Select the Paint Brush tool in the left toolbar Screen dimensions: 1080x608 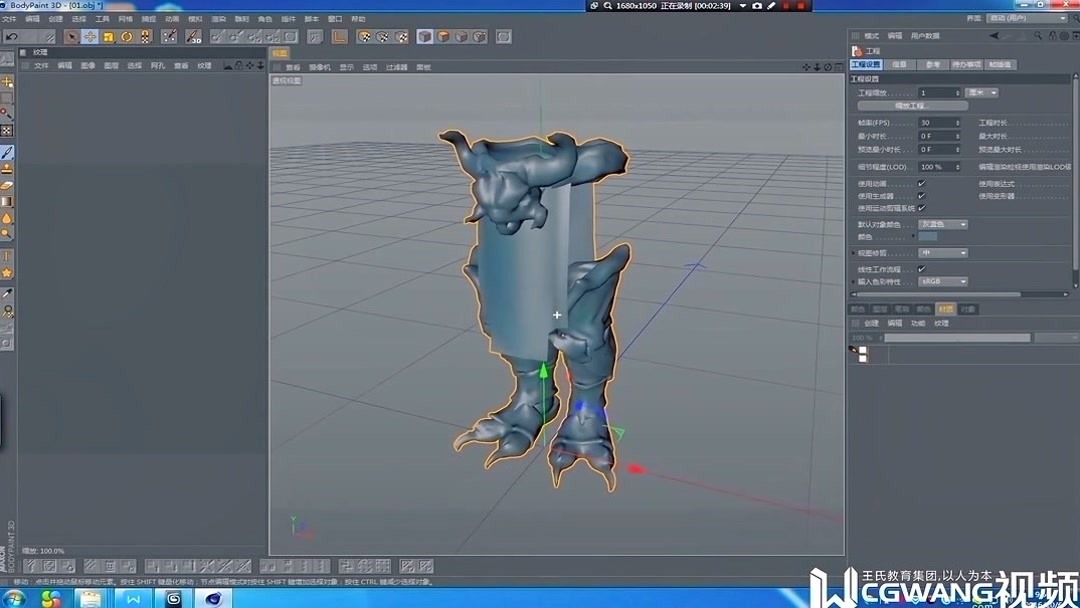pos(8,153)
